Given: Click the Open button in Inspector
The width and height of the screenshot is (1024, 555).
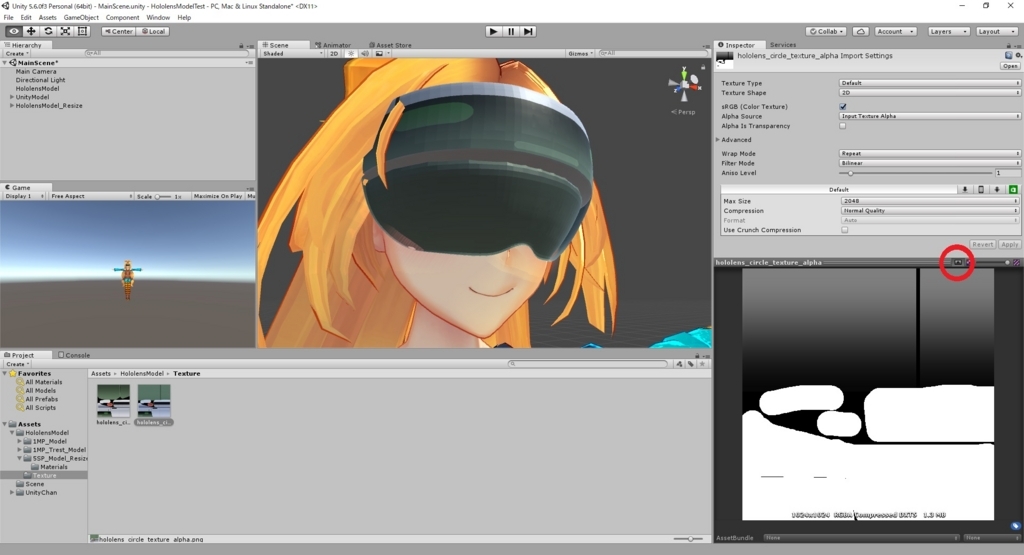Looking at the screenshot, I should [x=1010, y=66].
